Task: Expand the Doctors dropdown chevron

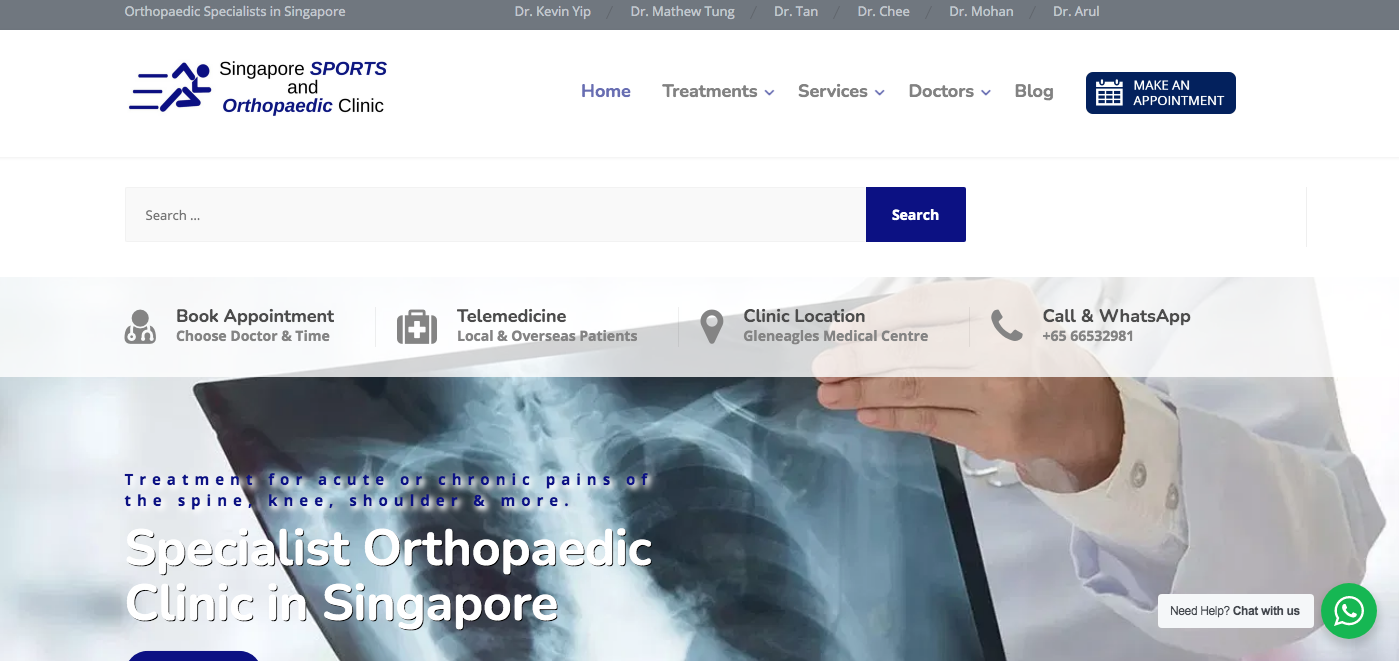Action: 986,92
